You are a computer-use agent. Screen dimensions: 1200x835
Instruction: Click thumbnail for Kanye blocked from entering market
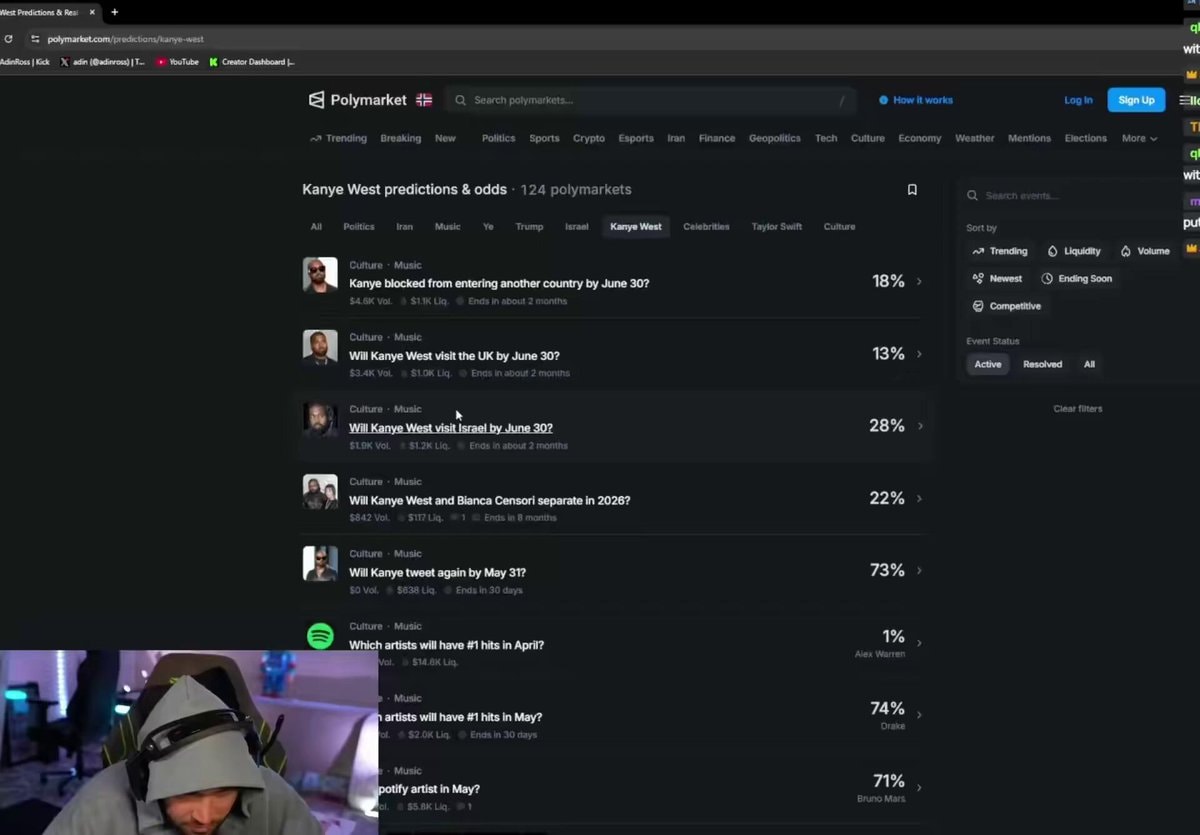(320, 274)
